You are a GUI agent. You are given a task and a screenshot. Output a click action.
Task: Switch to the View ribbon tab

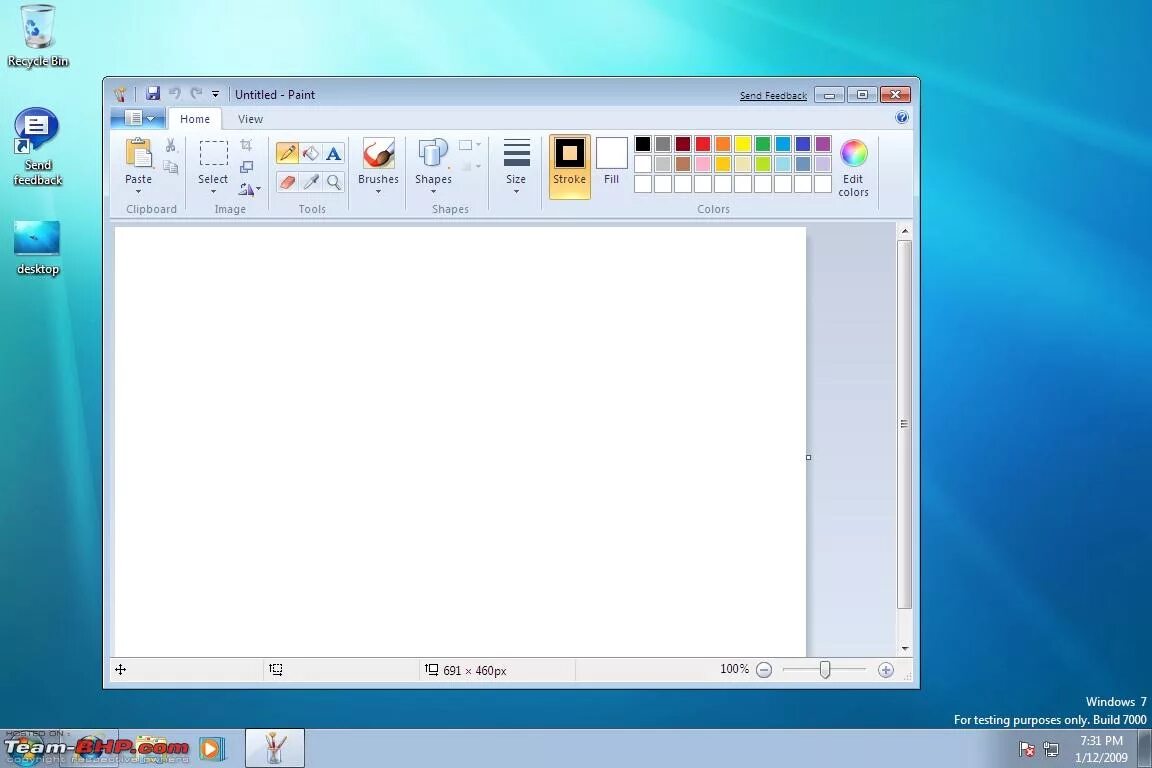click(250, 118)
